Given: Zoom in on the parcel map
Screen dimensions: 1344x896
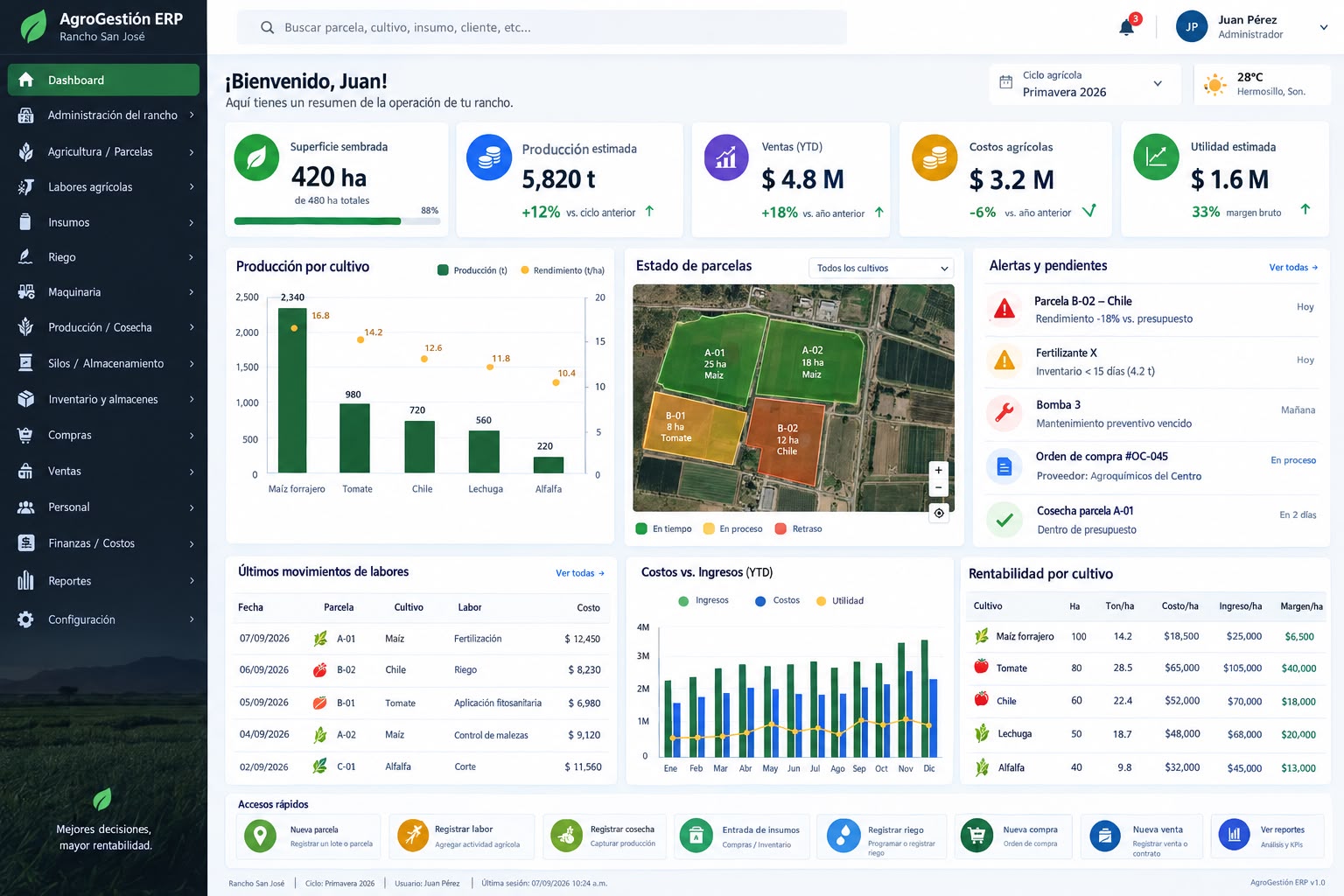Looking at the screenshot, I should [938, 470].
